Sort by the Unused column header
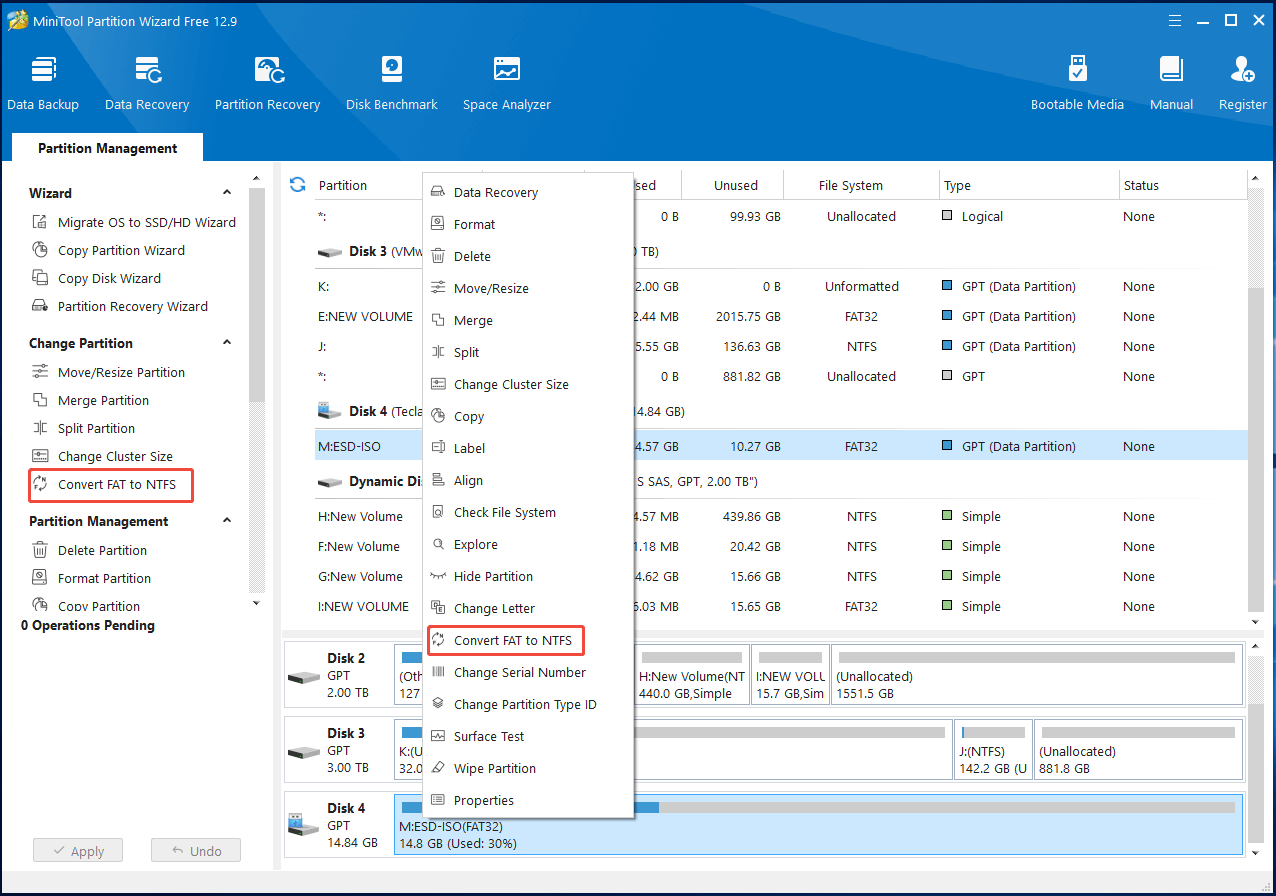Viewport: 1276px width, 896px height. [735, 185]
